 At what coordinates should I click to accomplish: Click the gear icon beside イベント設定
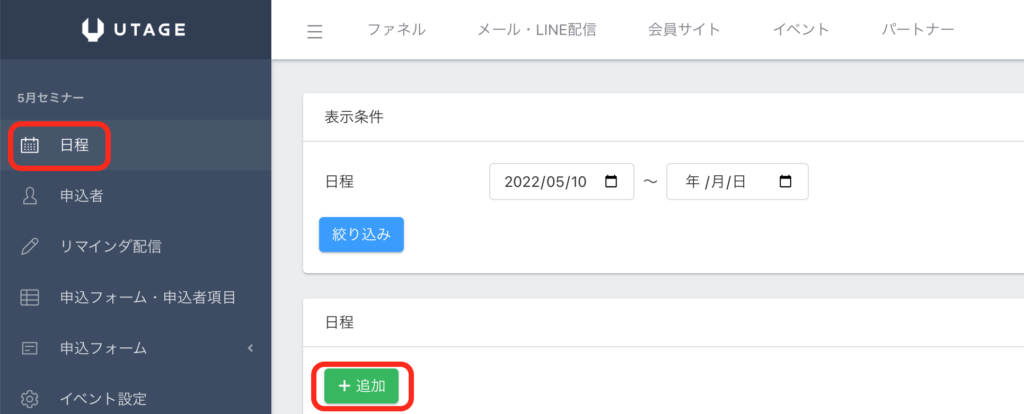tap(30, 399)
